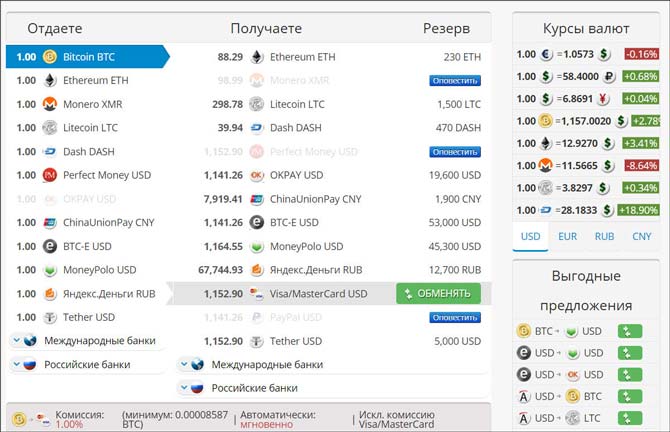Screen dimensions: 670x432
Task: Click the Tether USD icon in the receive column
Action: click(x=257, y=341)
